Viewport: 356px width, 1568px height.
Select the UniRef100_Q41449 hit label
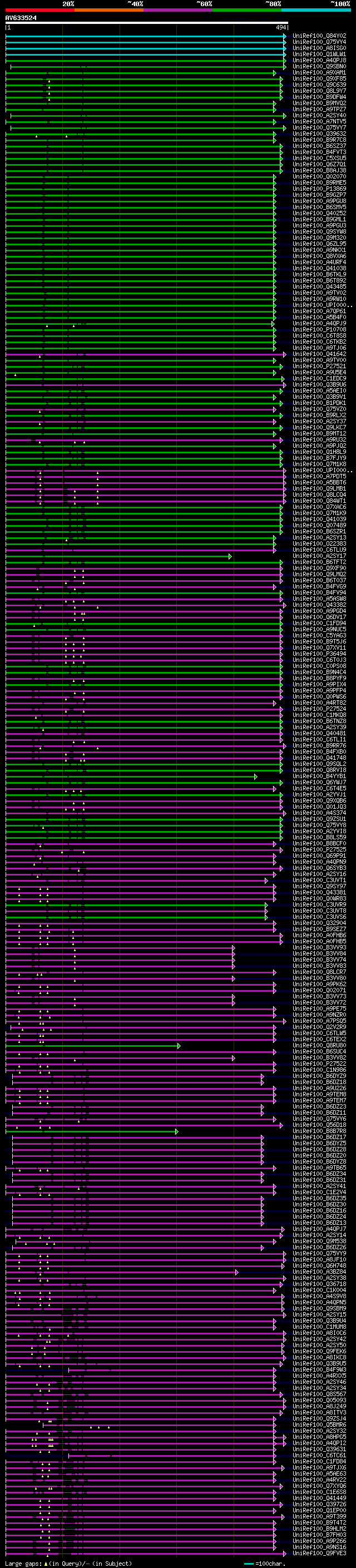319,1498
